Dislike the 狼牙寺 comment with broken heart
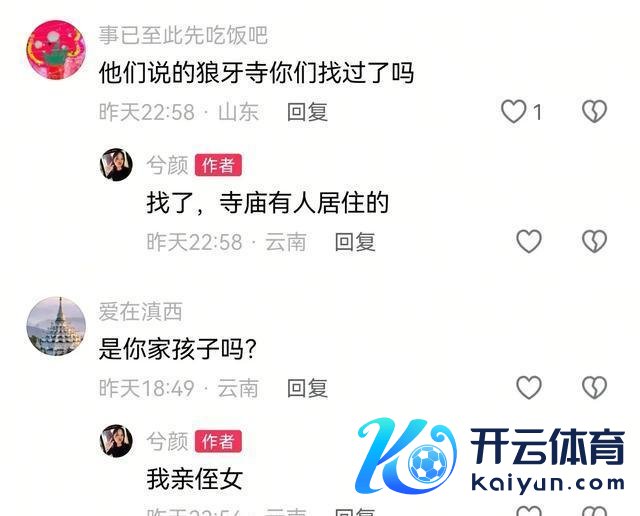The image size is (640, 516). click(x=594, y=111)
